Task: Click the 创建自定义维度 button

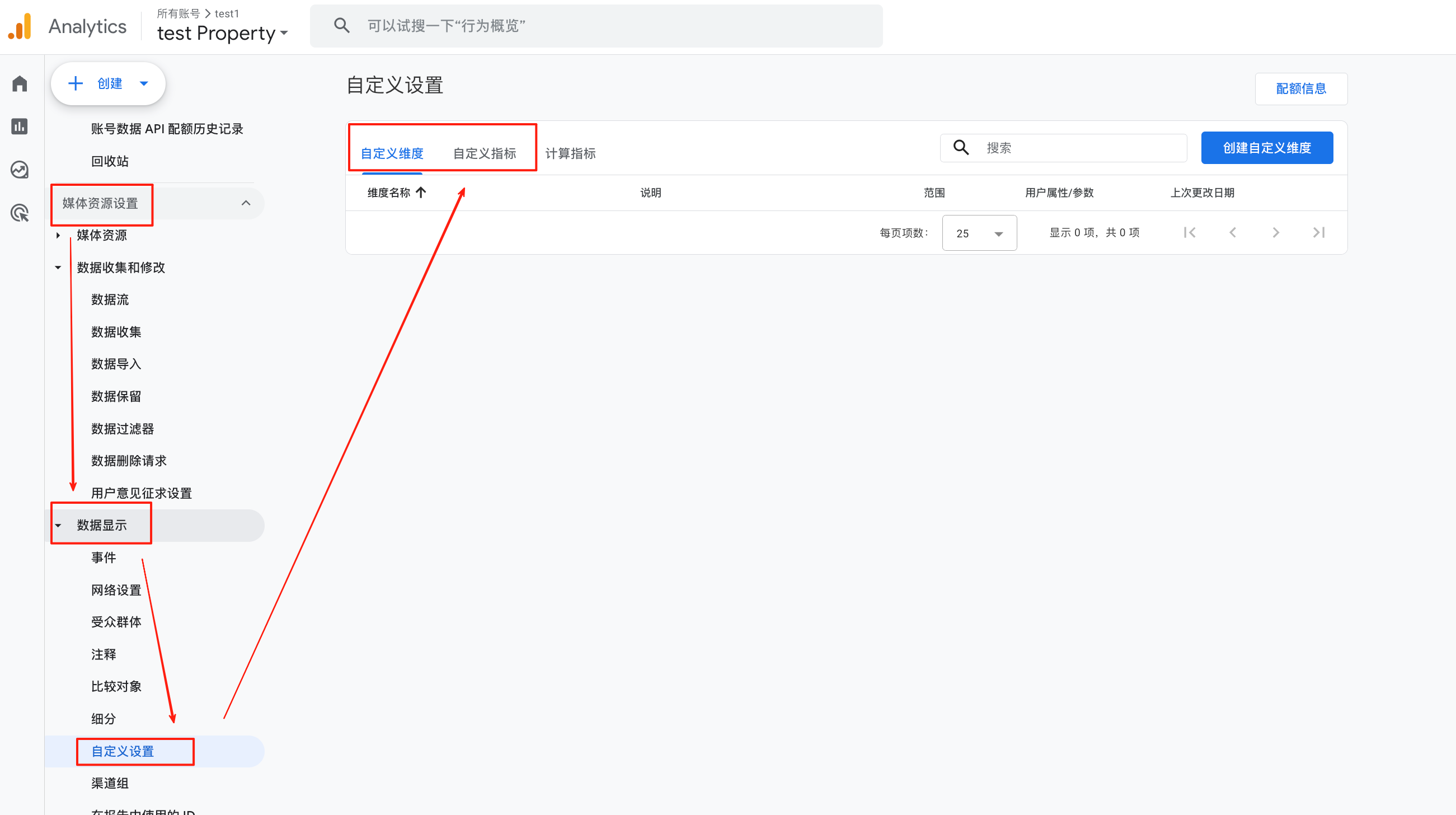Action: 1267,147
